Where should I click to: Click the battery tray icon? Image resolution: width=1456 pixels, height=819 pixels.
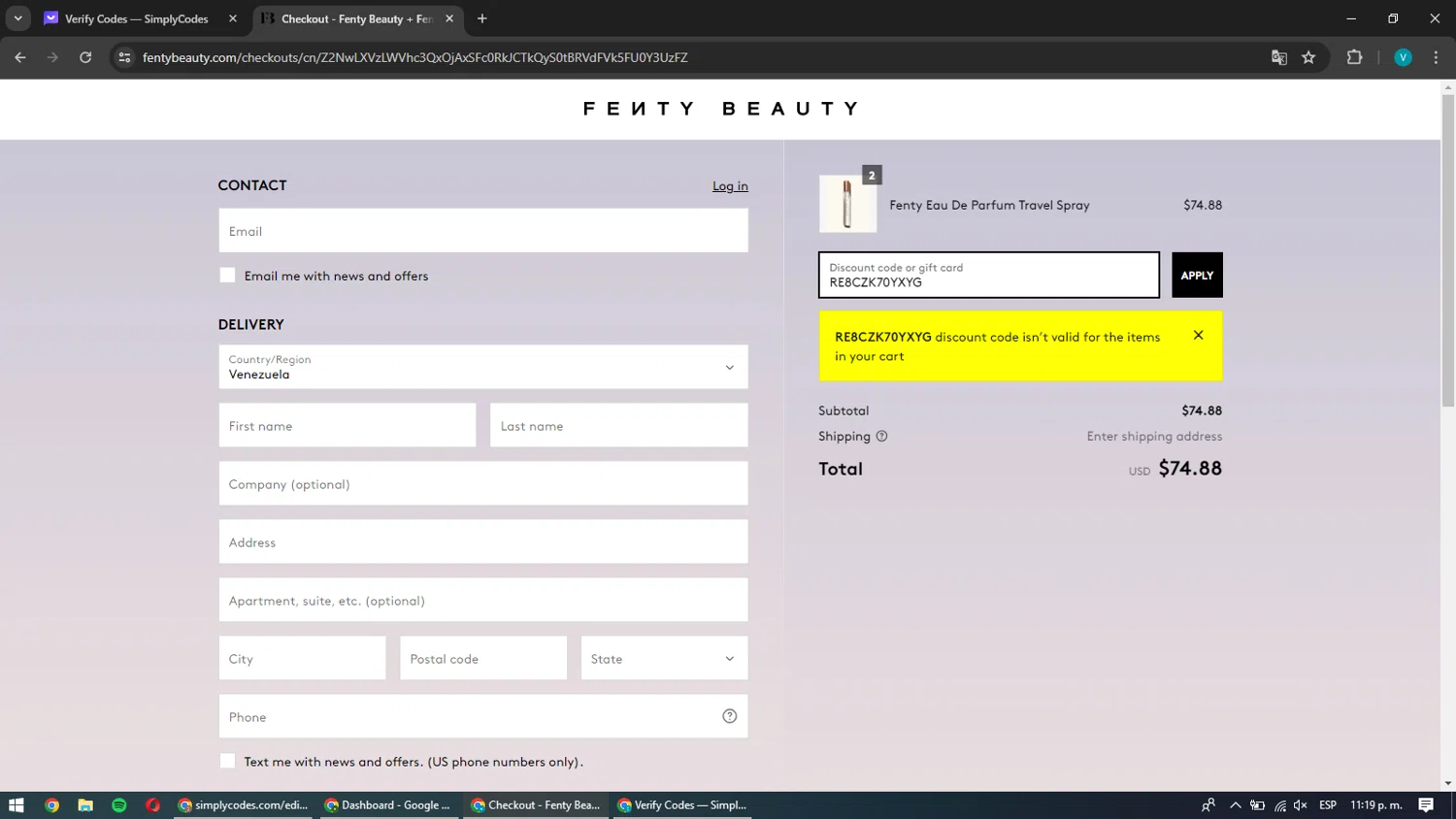pos(1257,805)
